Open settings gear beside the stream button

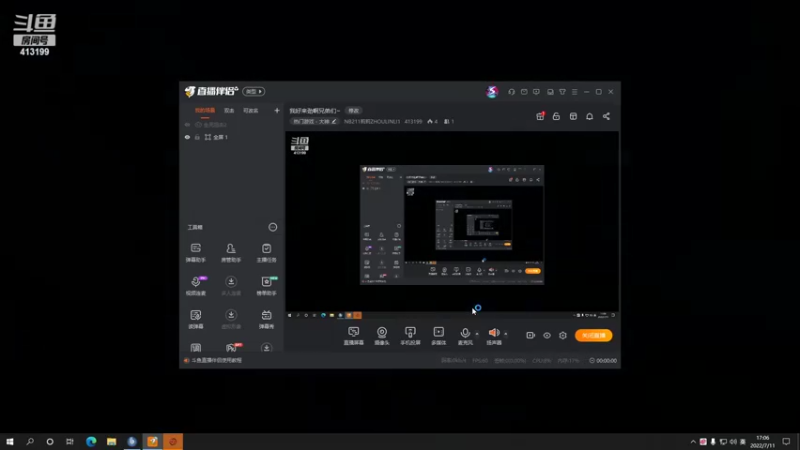[563, 335]
